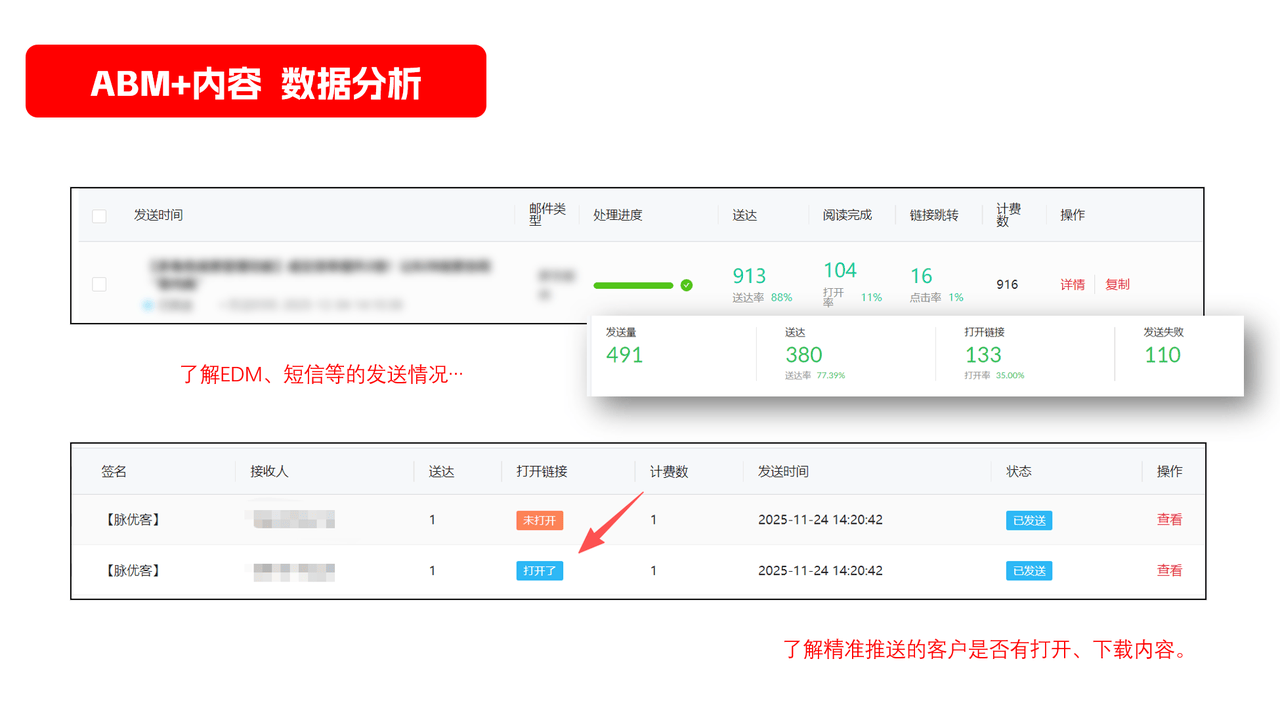Click the small blue dot under the blurred email title
Image resolution: width=1280 pixels, height=701 pixels.
(x=148, y=304)
